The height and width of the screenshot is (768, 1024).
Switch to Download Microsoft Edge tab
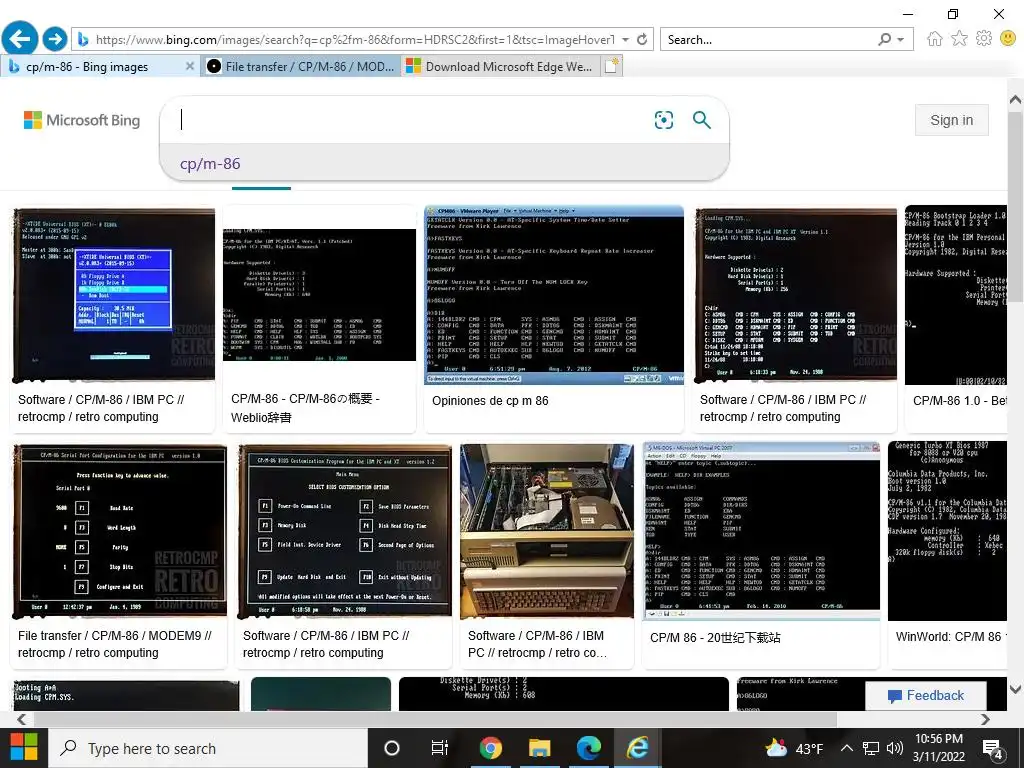(x=500, y=67)
